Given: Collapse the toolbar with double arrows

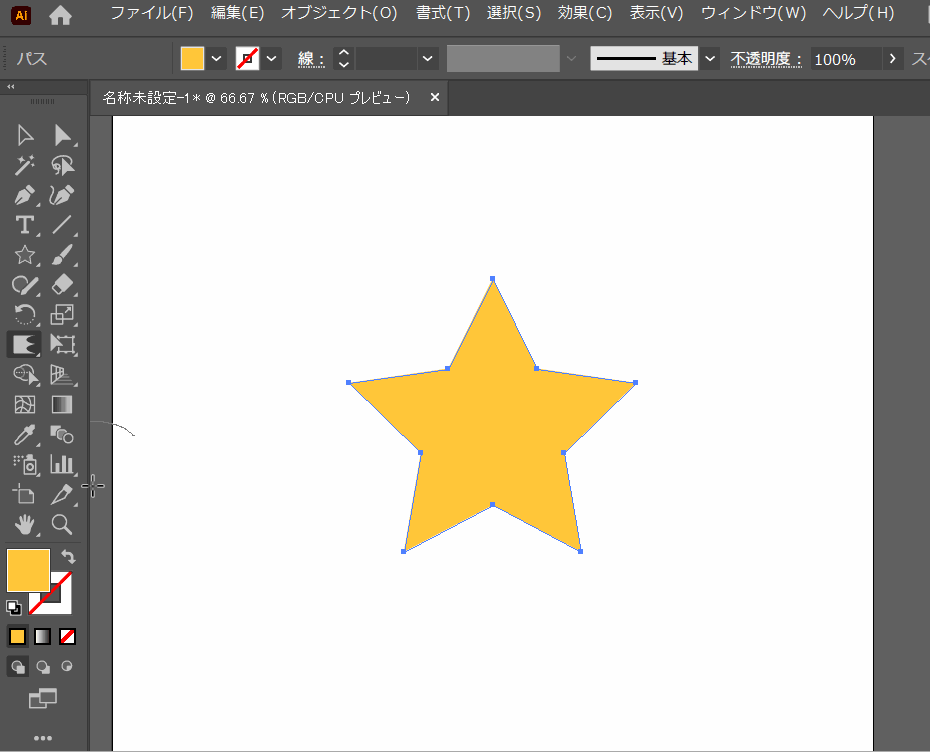Looking at the screenshot, I should point(11,87).
